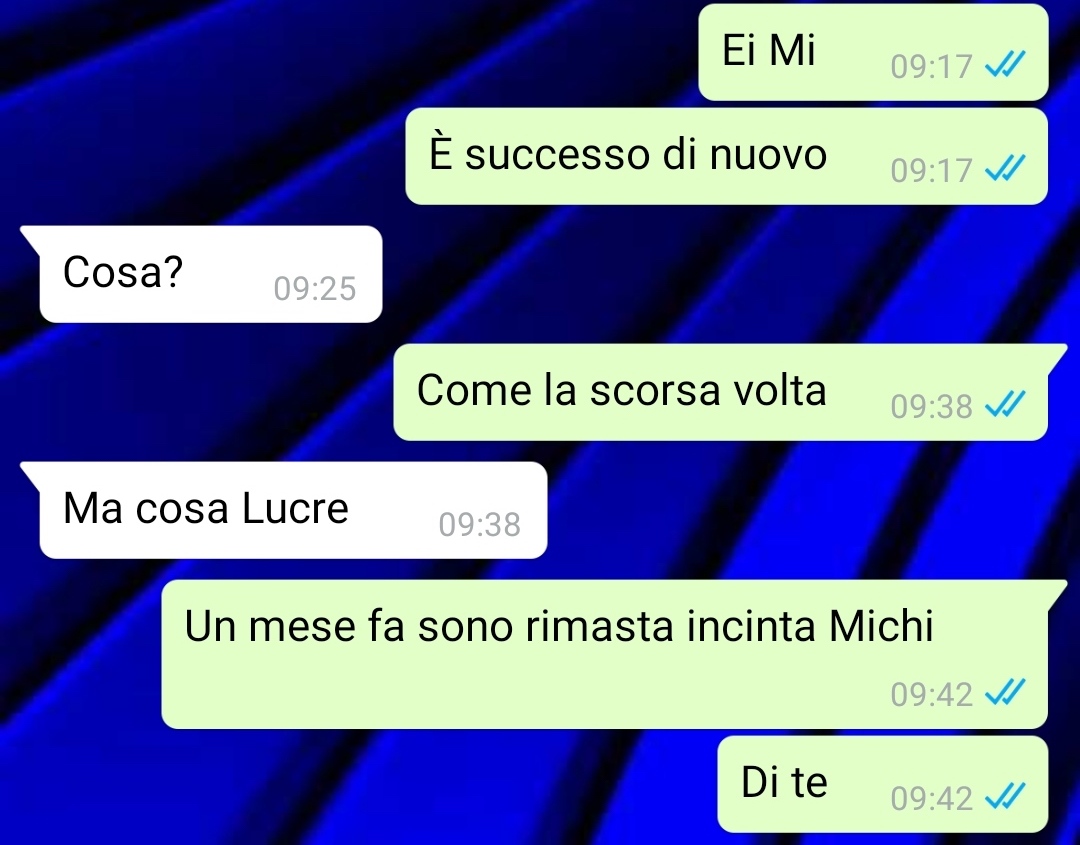Select the "Ei Mi" message bubble

873,52
